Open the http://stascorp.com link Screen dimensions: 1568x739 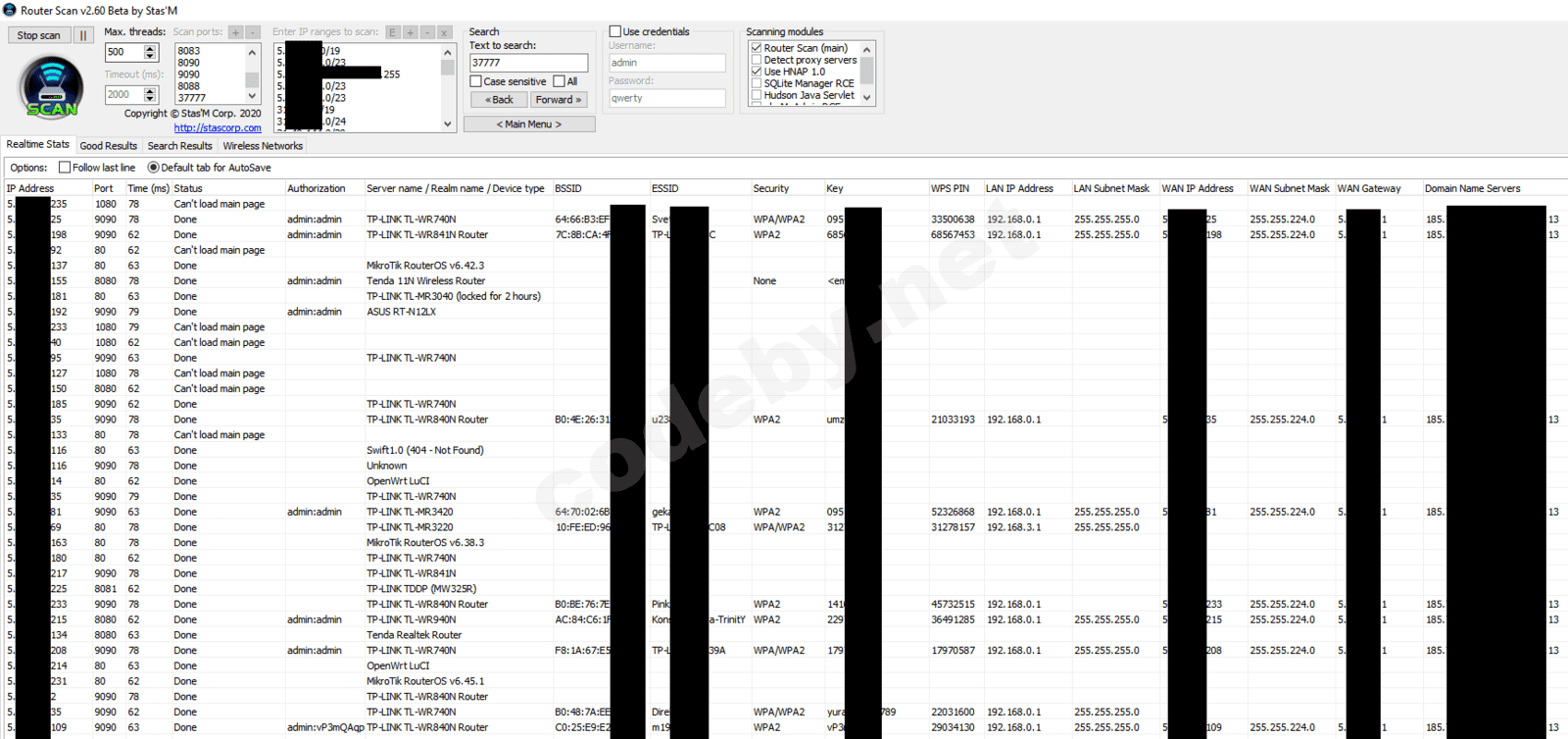(x=218, y=127)
